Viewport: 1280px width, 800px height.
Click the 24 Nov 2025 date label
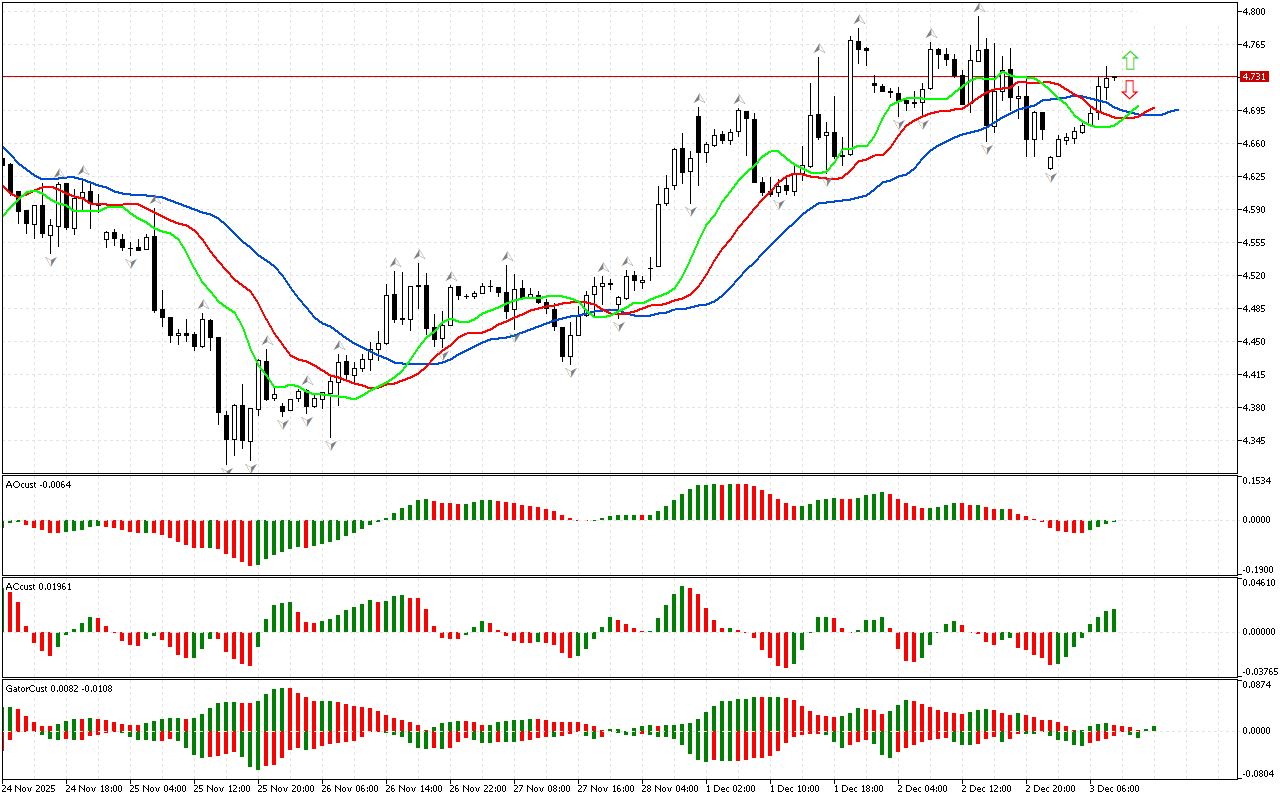tap(32, 788)
